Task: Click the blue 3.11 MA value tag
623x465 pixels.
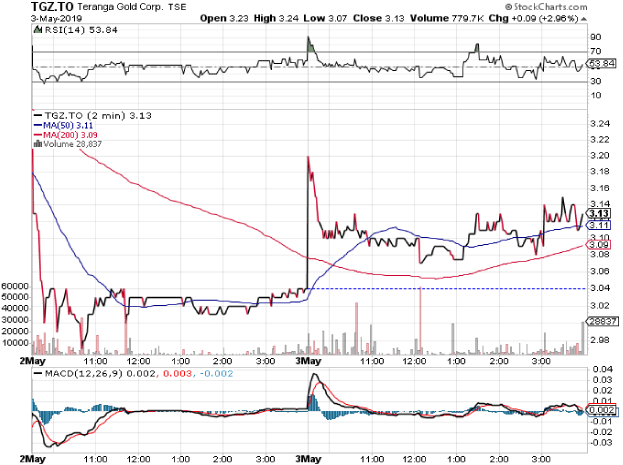Action: coord(599,226)
